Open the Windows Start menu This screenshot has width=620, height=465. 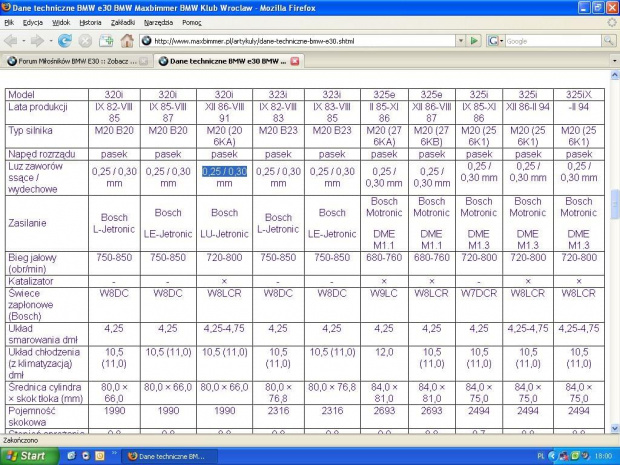29,456
